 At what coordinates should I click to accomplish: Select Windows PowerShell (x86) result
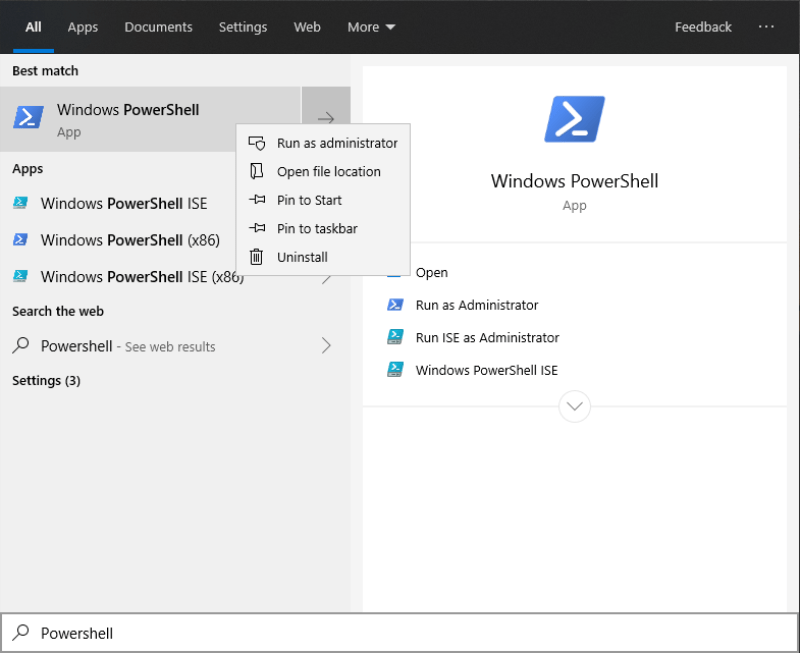click(x=130, y=240)
